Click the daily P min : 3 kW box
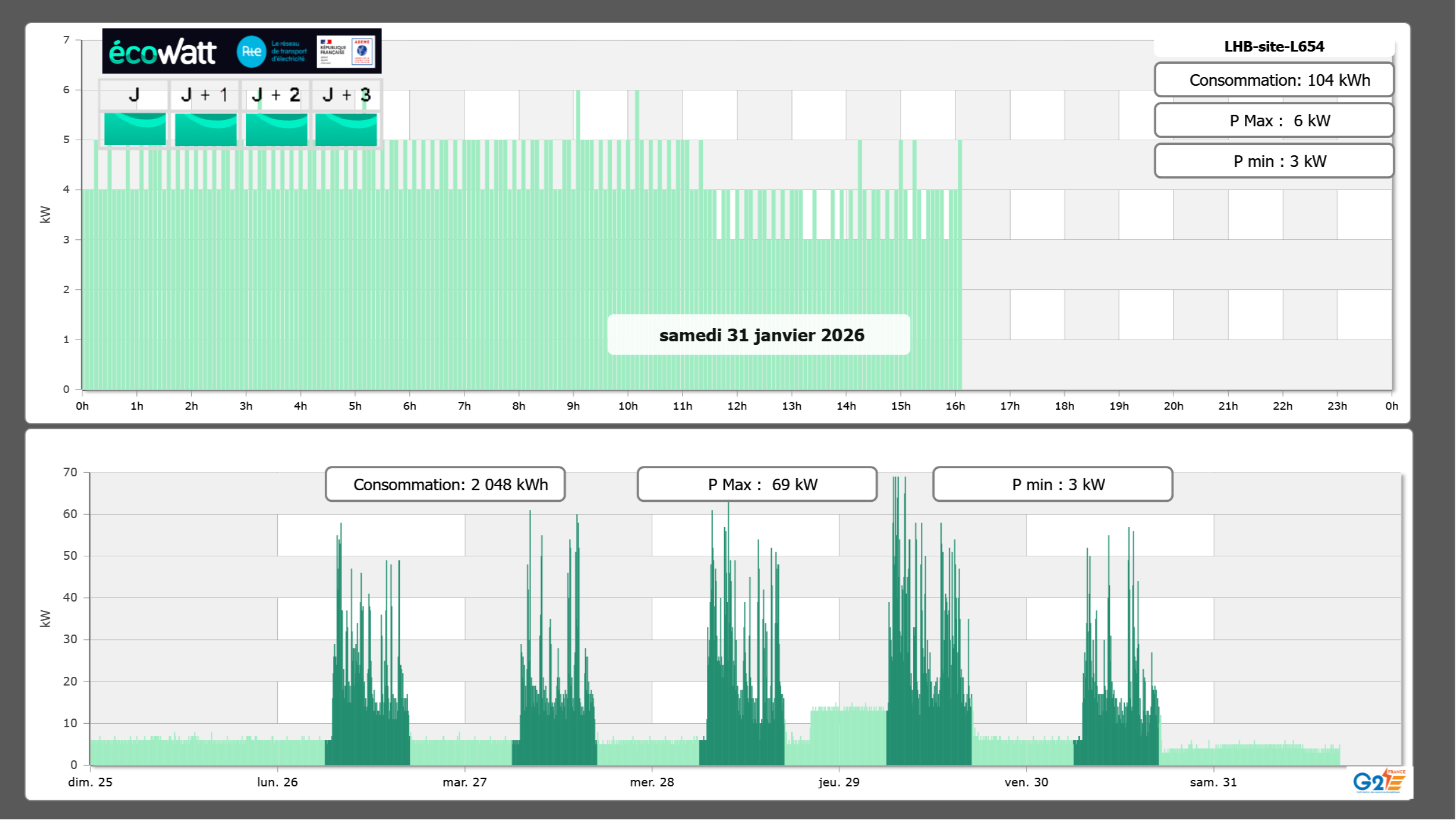Image resolution: width=1456 pixels, height=820 pixels. tap(1274, 161)
